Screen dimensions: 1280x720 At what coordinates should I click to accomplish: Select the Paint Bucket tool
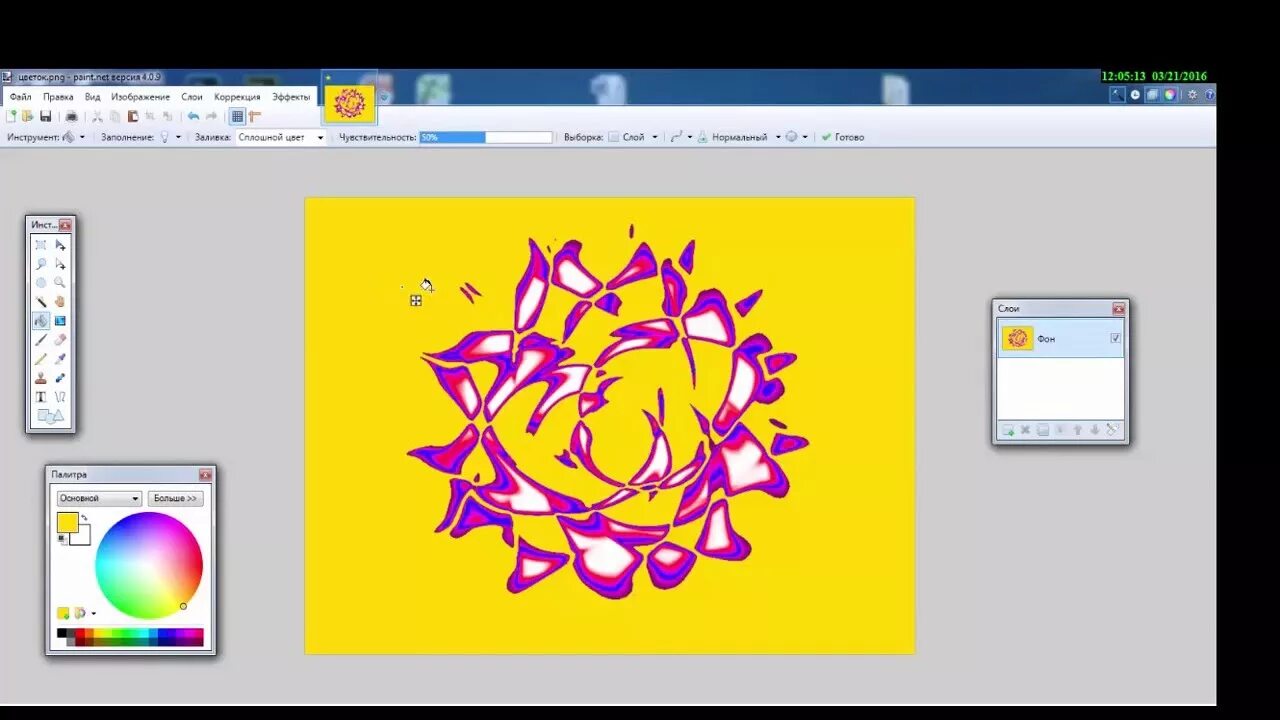pos(41,321)
